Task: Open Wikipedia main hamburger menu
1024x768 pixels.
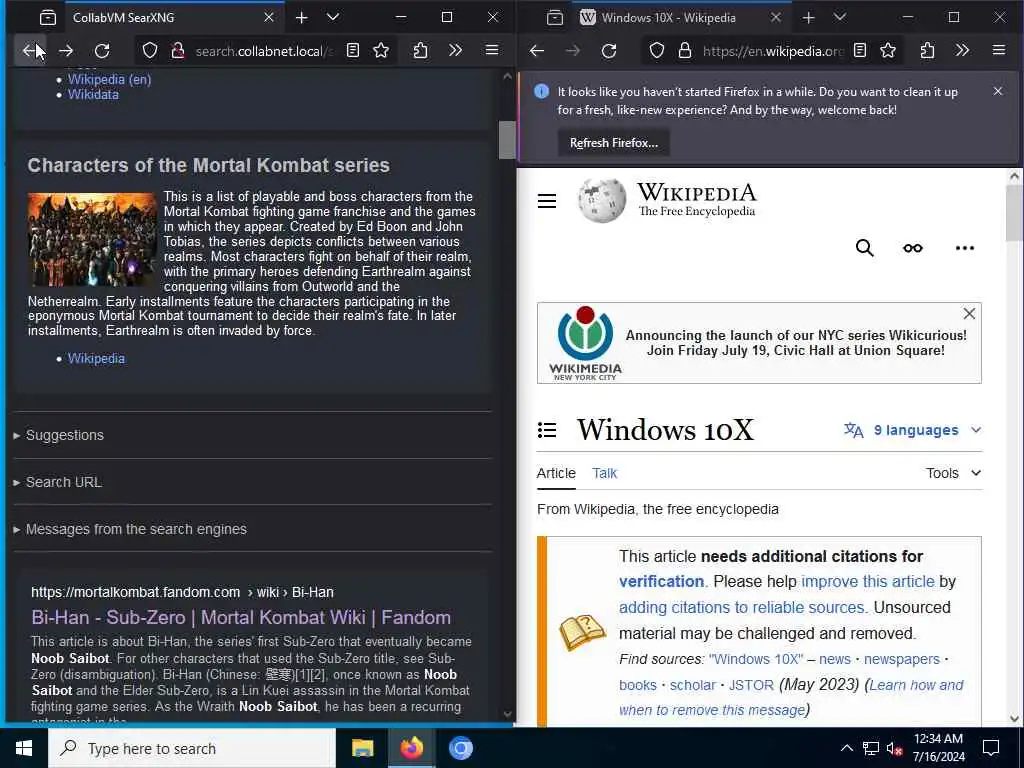Action: click(x=547, y=201)
